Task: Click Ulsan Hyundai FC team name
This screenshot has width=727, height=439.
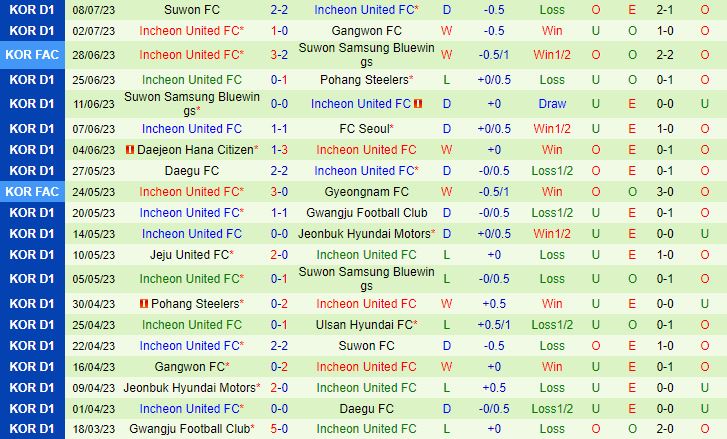Action: click(x=365, y=325)
